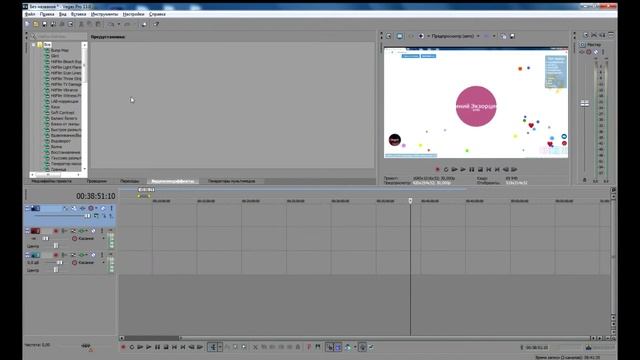Click Play under the preview window
640x360 pixels.
463,169
